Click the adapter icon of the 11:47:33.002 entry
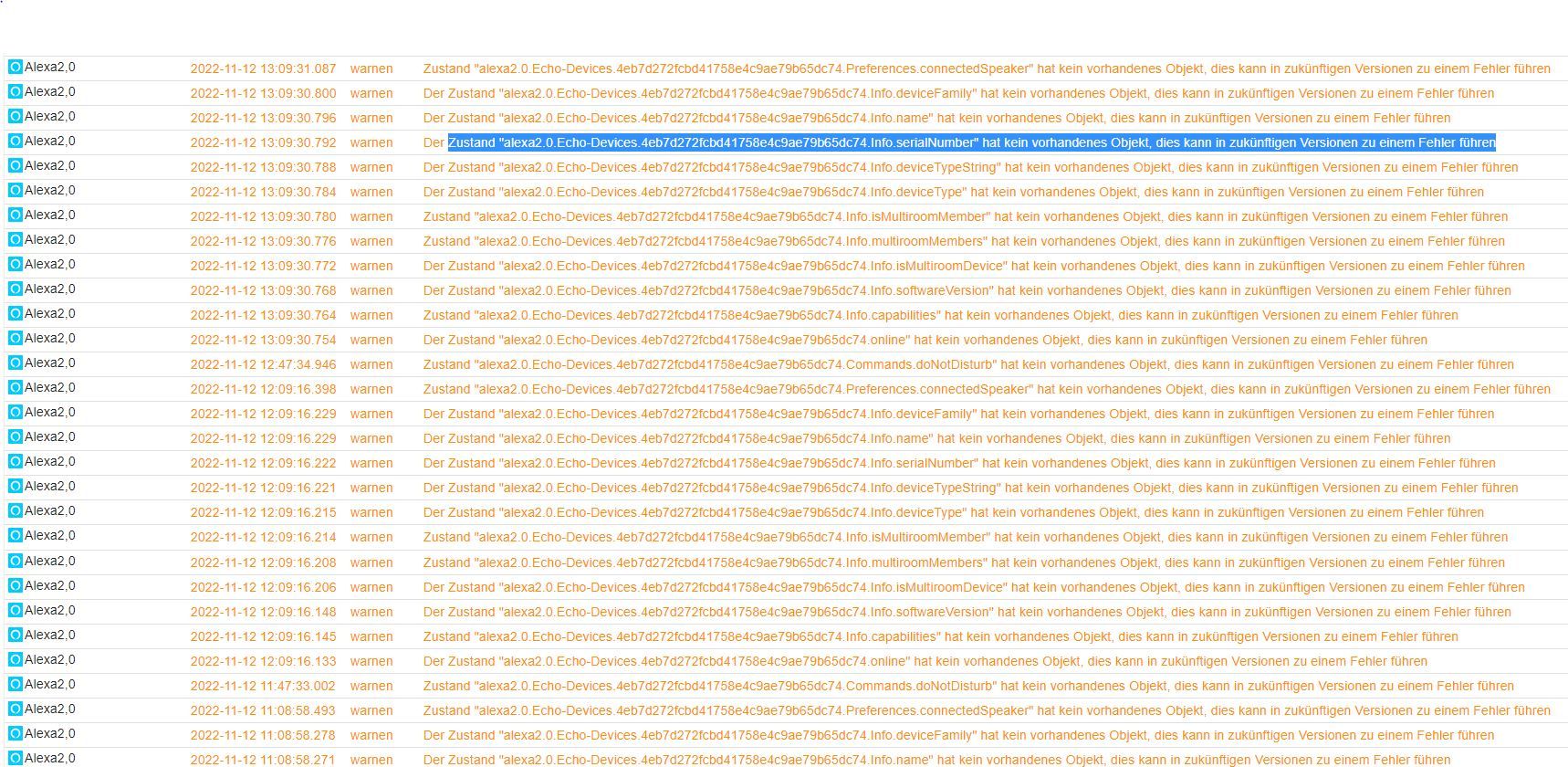The width and height of the screenshot is (1568, 767). (x=16, y=684)
